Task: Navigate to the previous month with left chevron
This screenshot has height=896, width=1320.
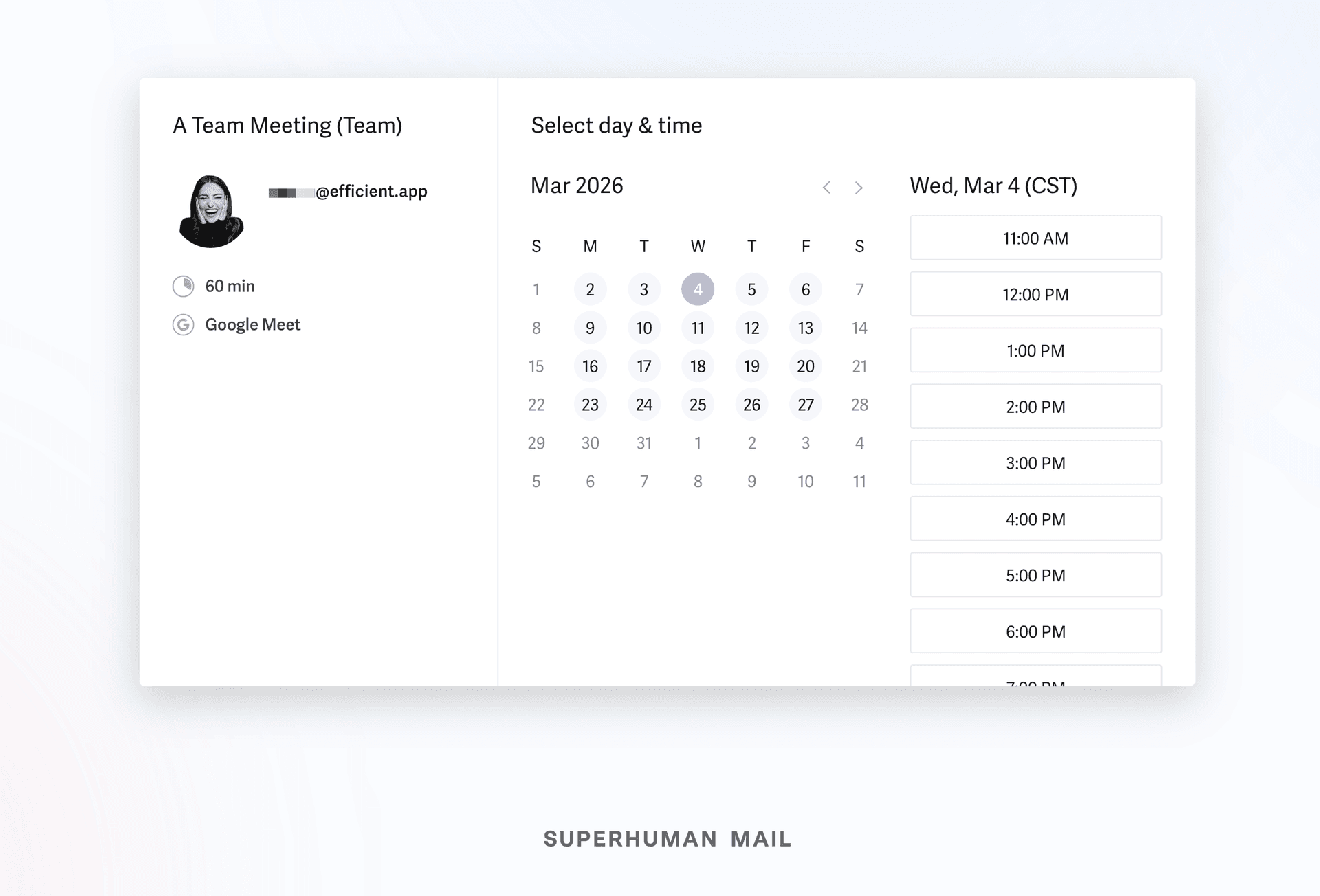Action: pos(826,187)
